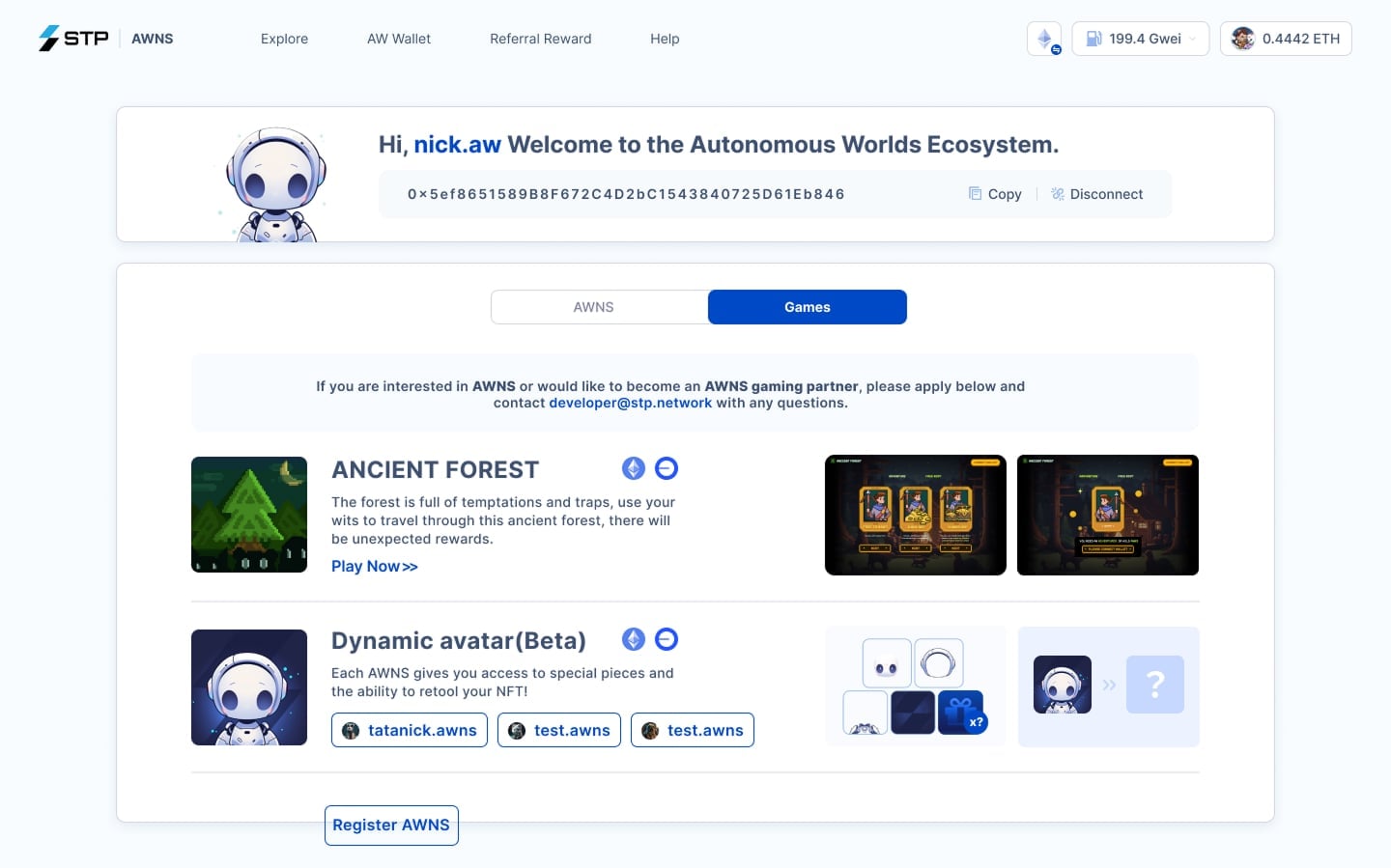Open the Ancient Forest pixel tree thumbnail
This screenshot has width=1391, height=868.
(x=249, y=515)
